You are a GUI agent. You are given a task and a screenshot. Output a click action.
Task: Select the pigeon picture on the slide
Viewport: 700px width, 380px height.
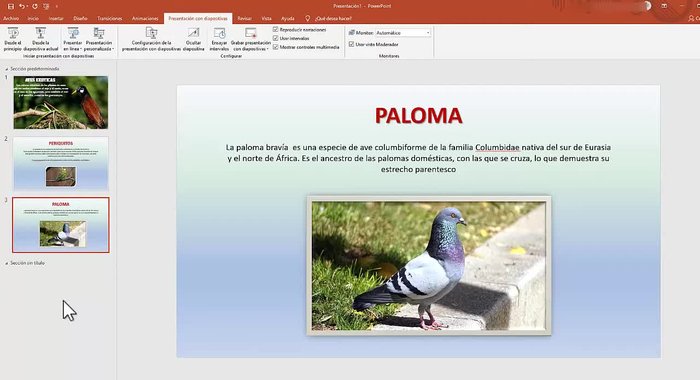pyautogui.click(x=429, y=266)
